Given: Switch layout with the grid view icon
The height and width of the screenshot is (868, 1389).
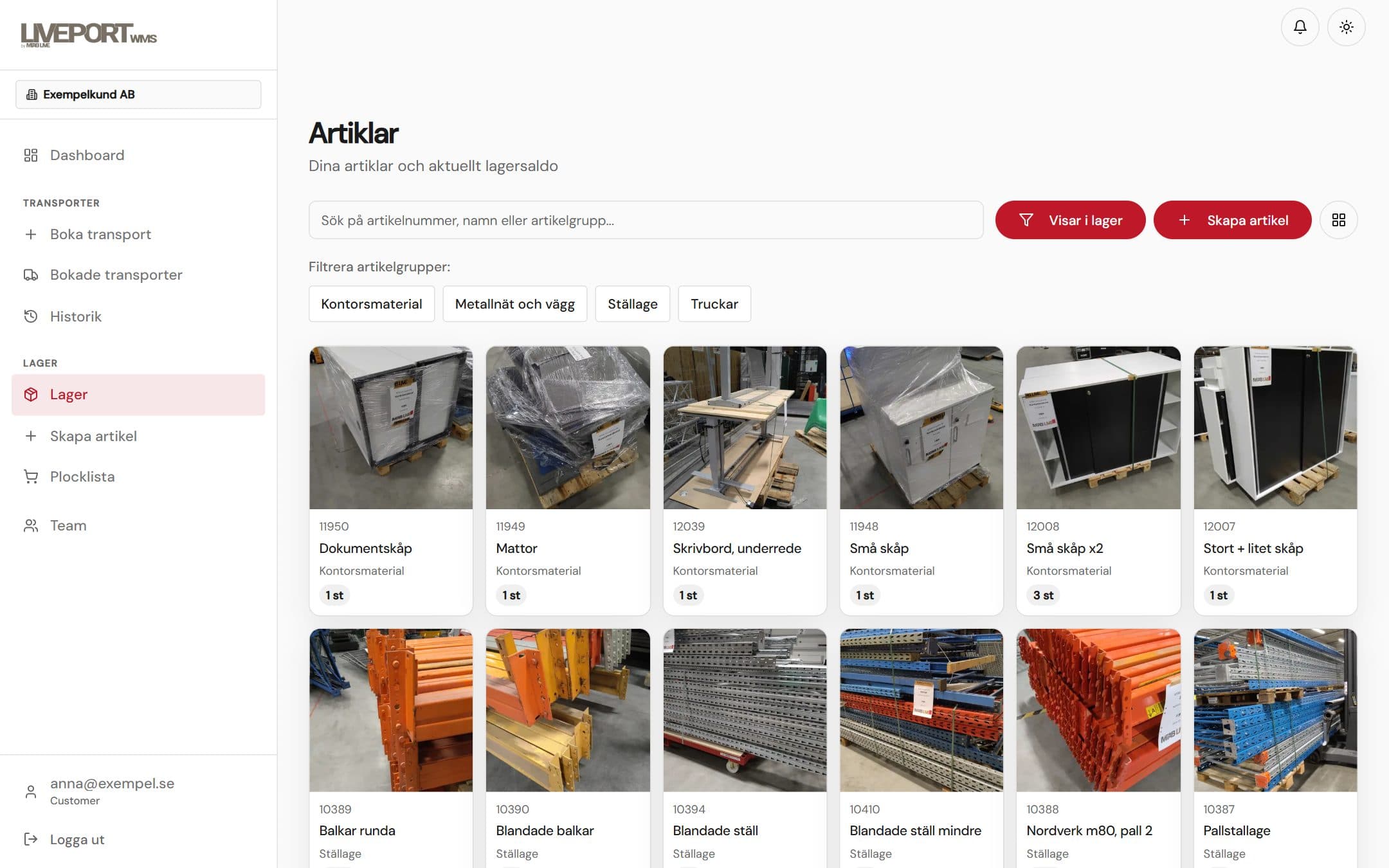Looking at the screenshot, I should pos(1338,220).
